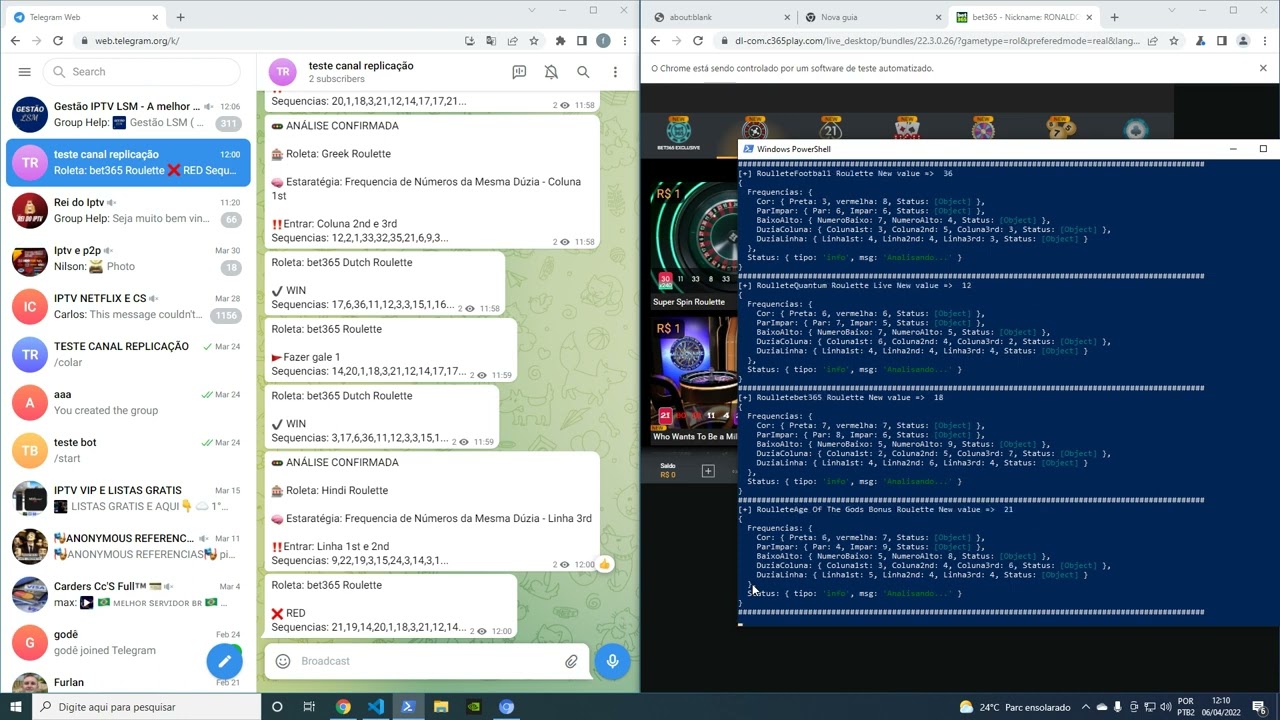The width and height of the screenshot is (1280, 720).
Task: Open teste bot chat
Action: pyautogui.click(x=128, y=450)
